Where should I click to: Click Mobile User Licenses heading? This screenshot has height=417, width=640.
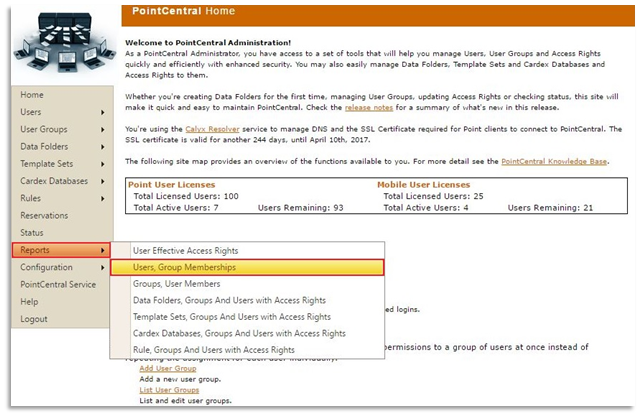pos(424,185)
